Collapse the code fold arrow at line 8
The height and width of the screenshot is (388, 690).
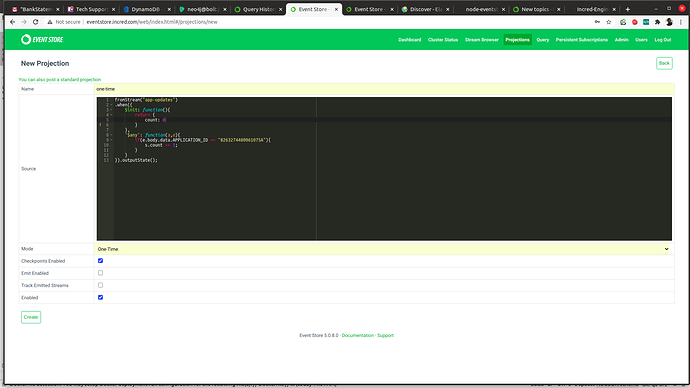(111, 135)
